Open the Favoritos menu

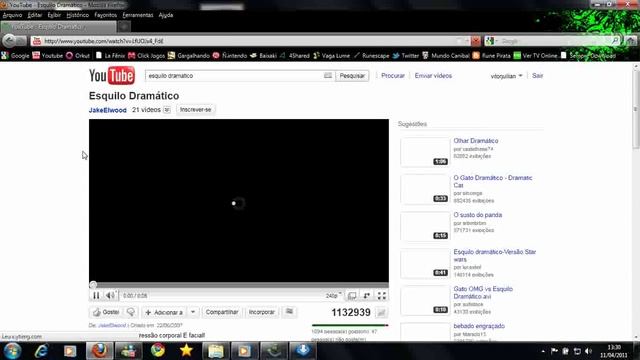(x=105, y=15)
